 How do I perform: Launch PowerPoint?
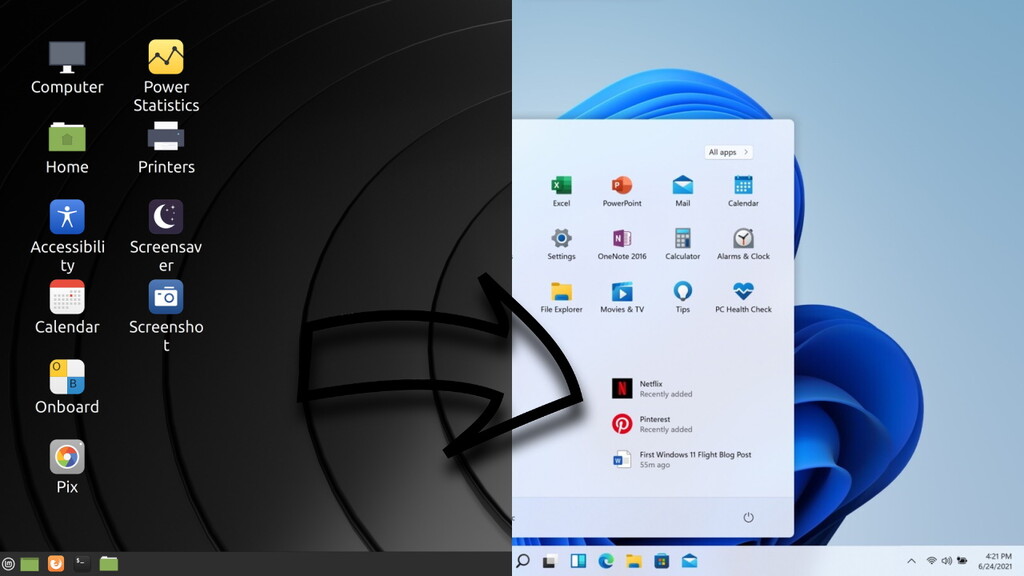[622, 190]
